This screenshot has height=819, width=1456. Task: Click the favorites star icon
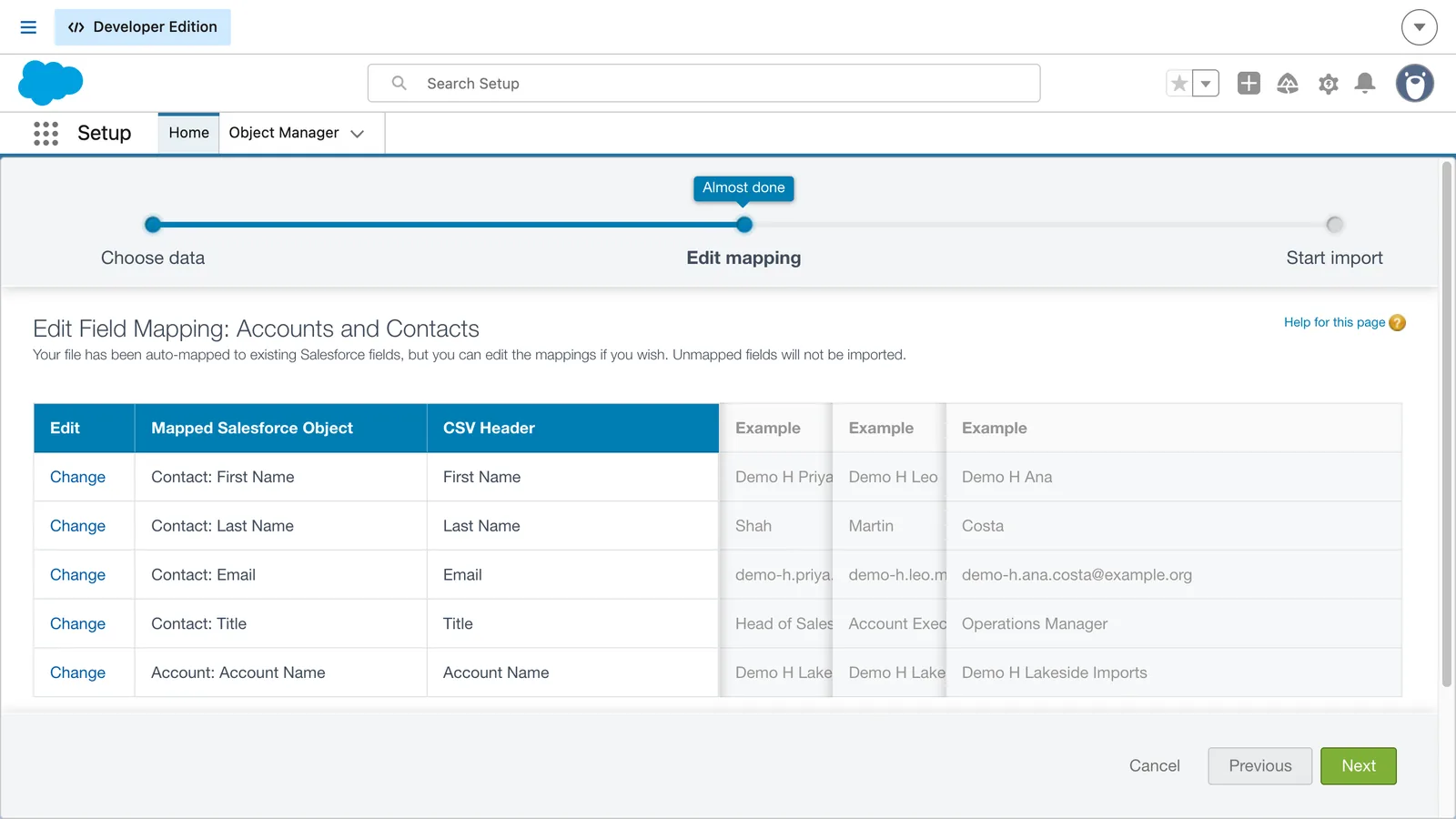(1179, 84)
